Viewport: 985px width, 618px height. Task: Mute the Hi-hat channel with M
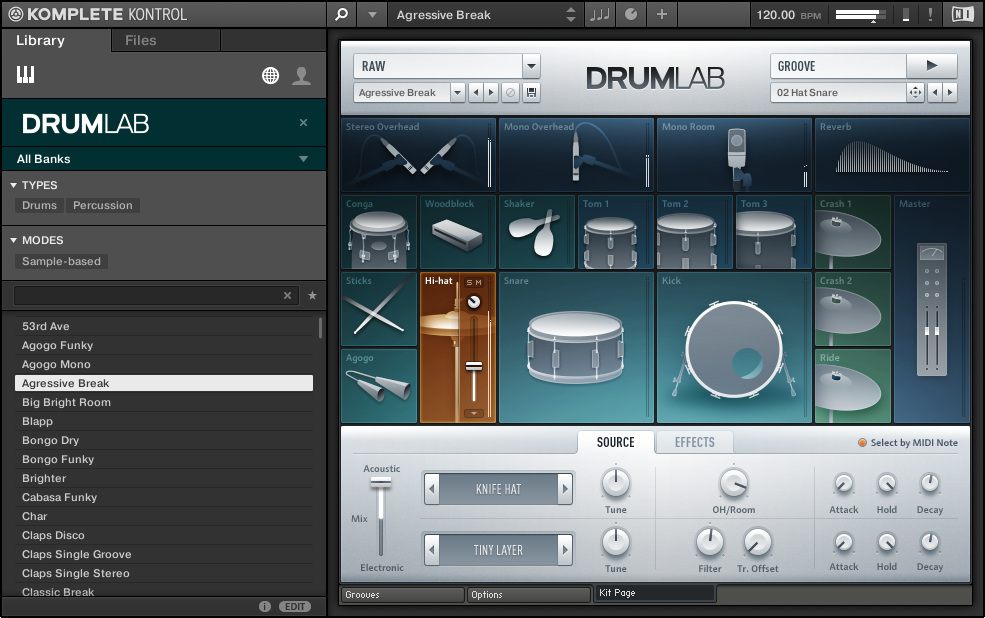[478, 283]
